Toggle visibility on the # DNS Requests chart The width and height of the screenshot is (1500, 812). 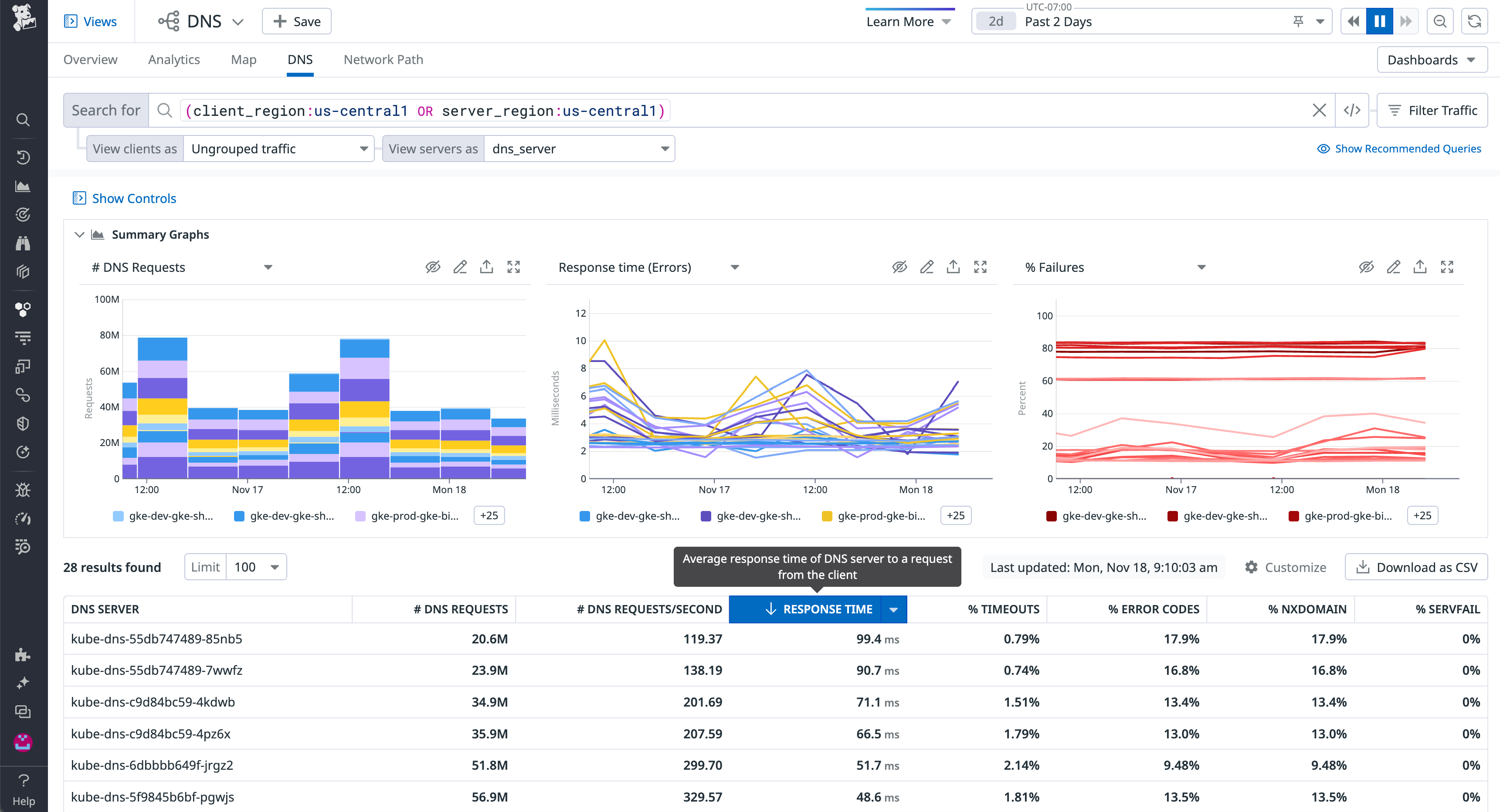click(x=433, y=267)
